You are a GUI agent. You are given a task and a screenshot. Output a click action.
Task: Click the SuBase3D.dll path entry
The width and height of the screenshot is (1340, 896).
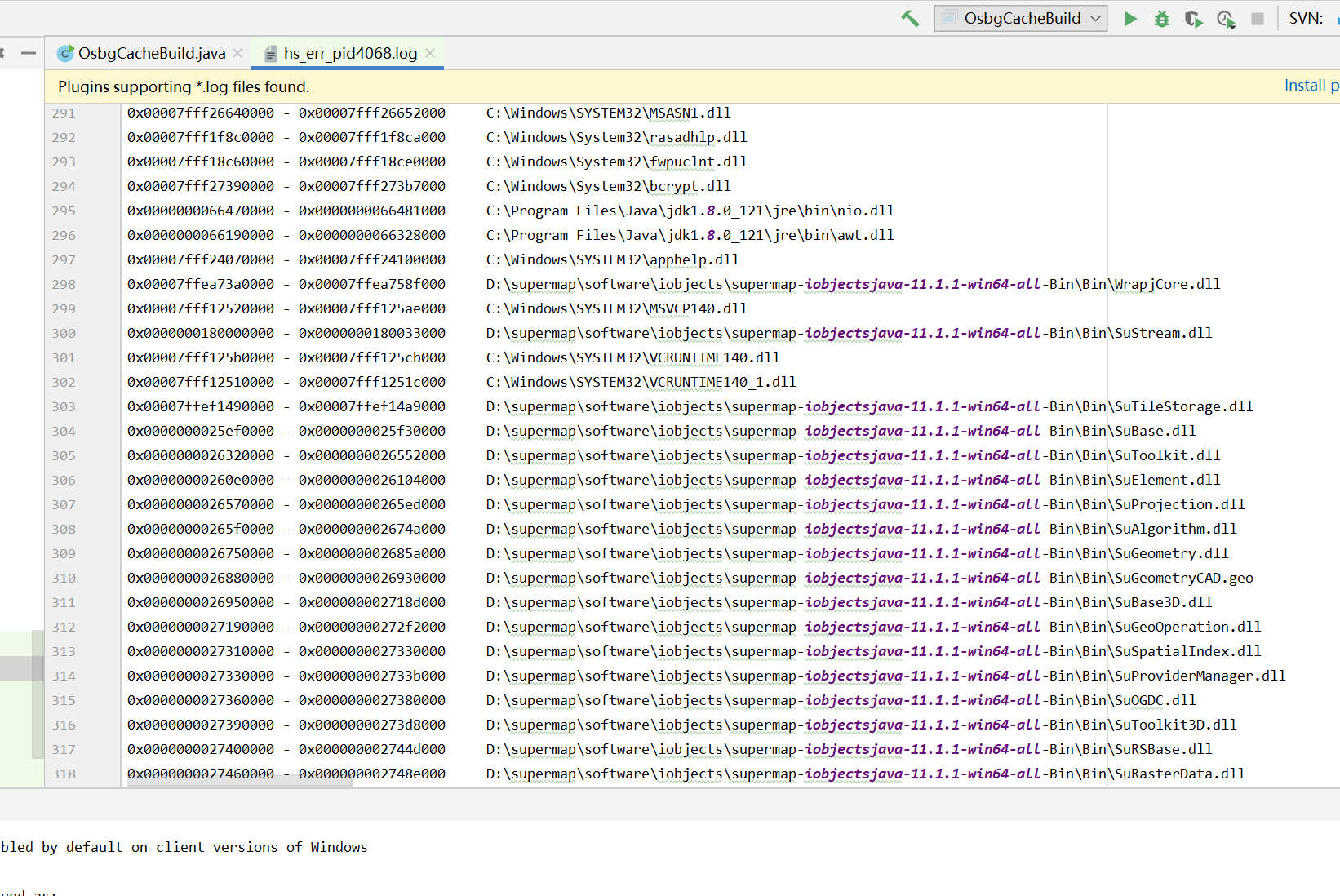click(849, 602)
